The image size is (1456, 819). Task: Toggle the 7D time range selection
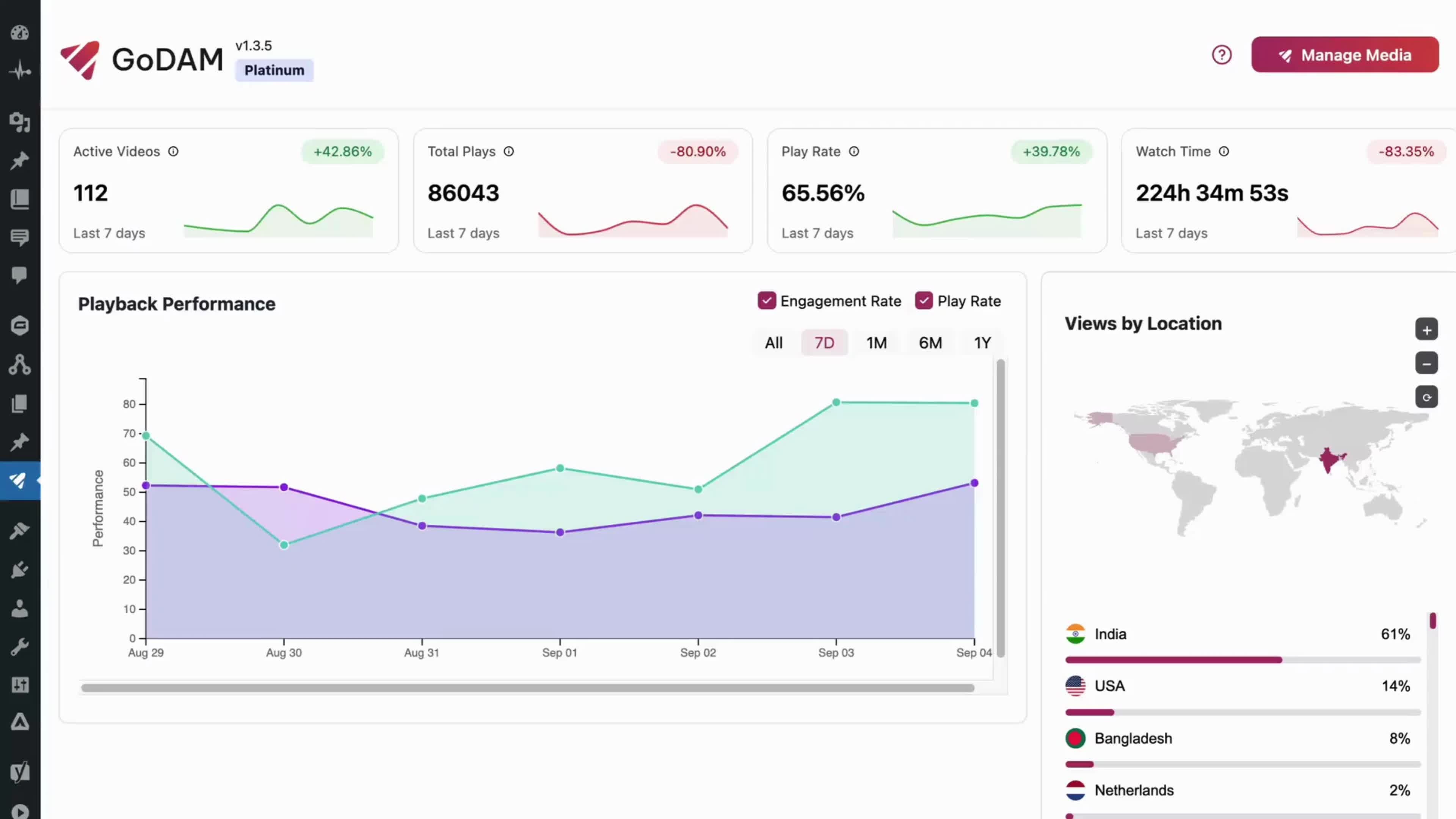tap(824, 342)
